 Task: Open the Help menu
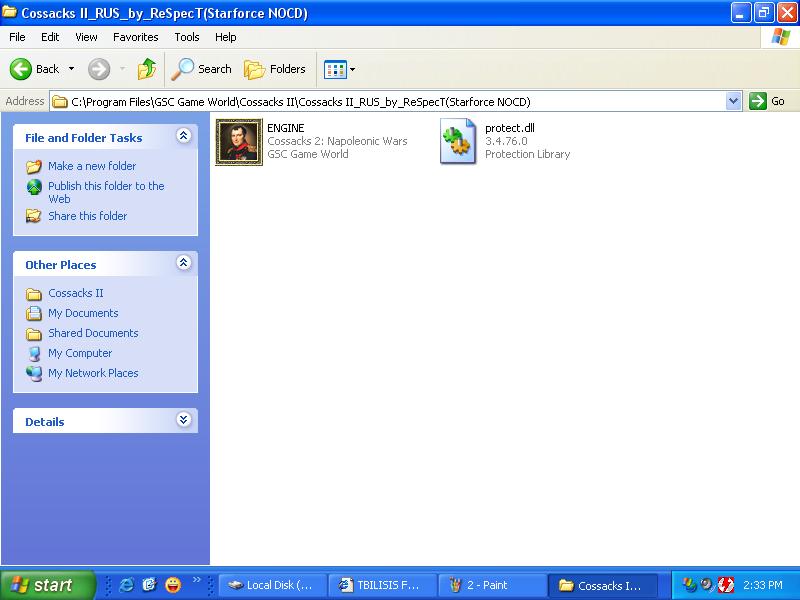pyautogui.click(x=226, y=37)
